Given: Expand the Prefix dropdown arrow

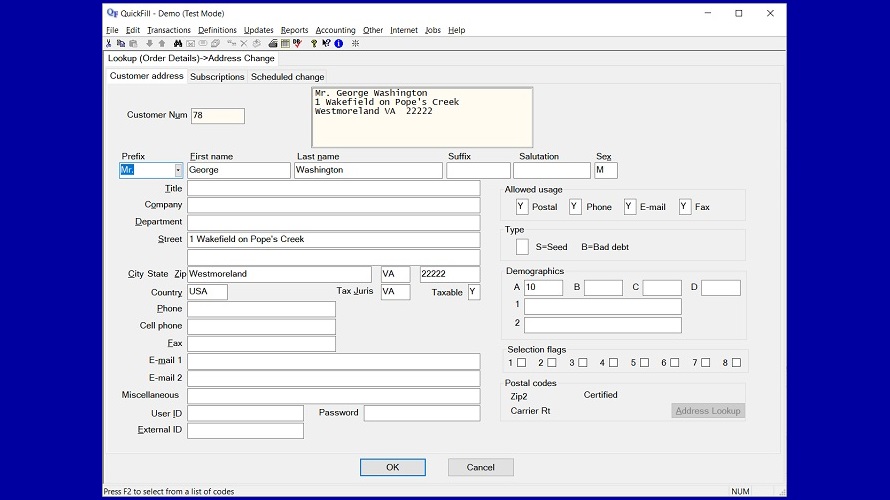Looking at the screenshot, I should [x=178, y=171].
